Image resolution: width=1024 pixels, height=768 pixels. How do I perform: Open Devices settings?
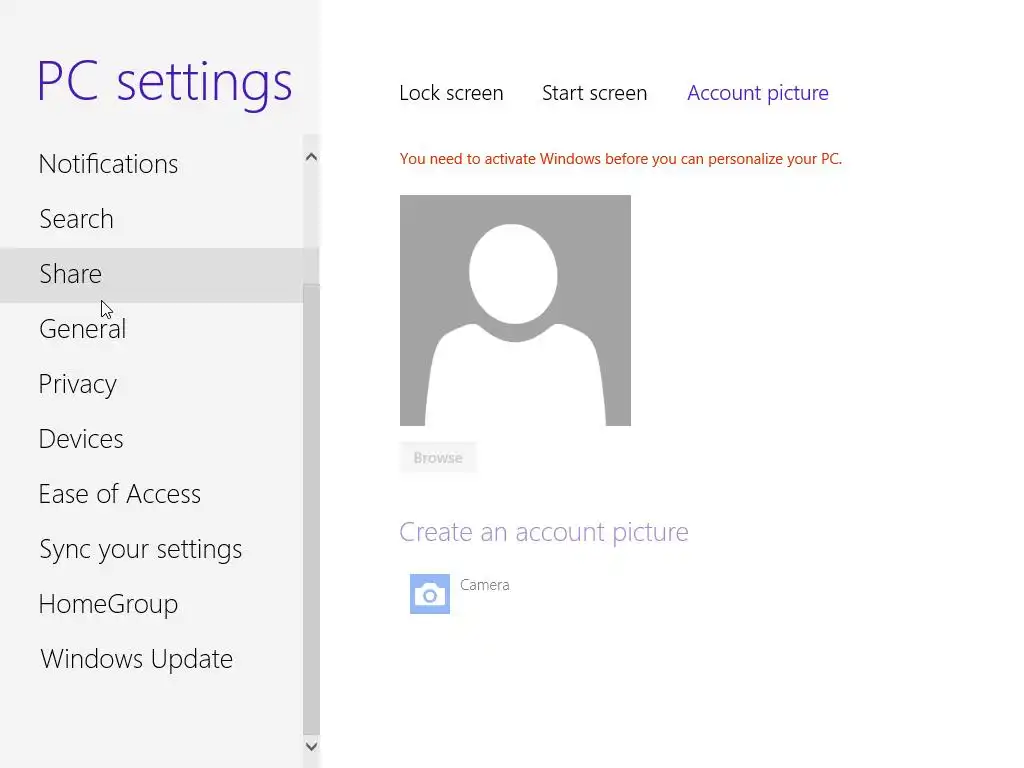(81, 439)
